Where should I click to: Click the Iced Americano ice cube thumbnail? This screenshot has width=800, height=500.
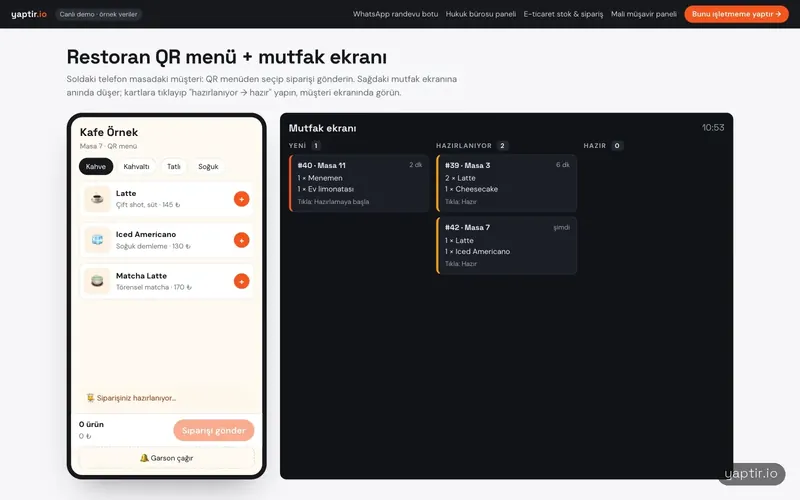(97, 240)
